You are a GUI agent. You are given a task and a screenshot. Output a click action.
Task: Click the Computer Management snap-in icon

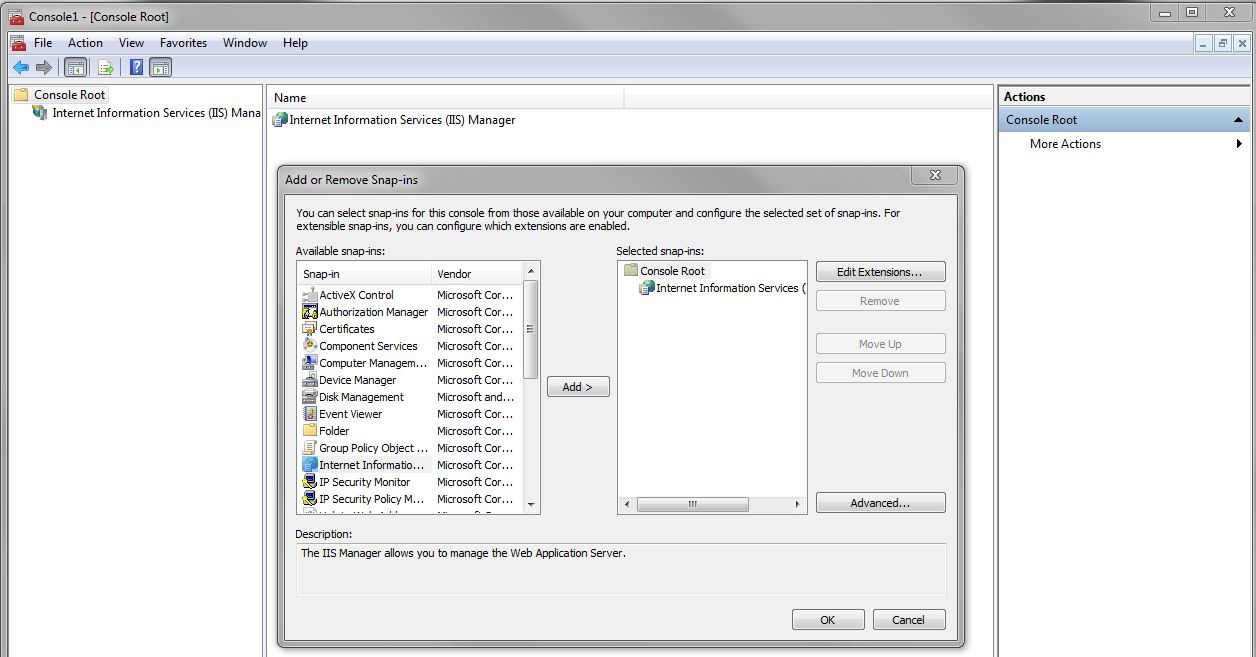310,363
